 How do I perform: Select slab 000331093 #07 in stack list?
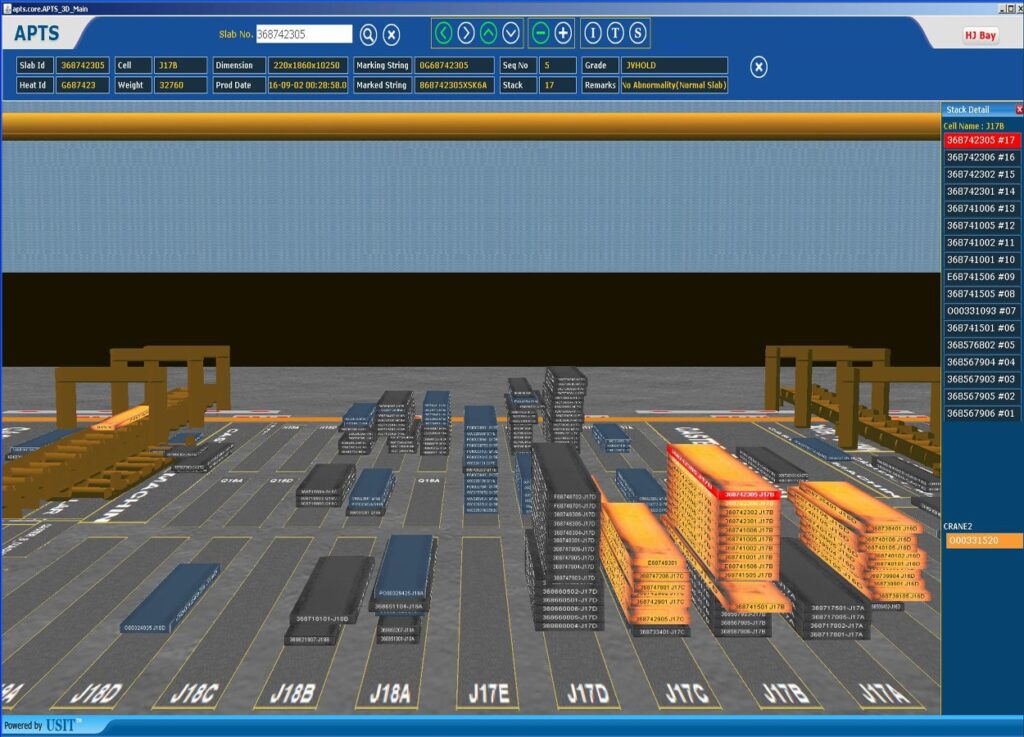coord(982,311)
